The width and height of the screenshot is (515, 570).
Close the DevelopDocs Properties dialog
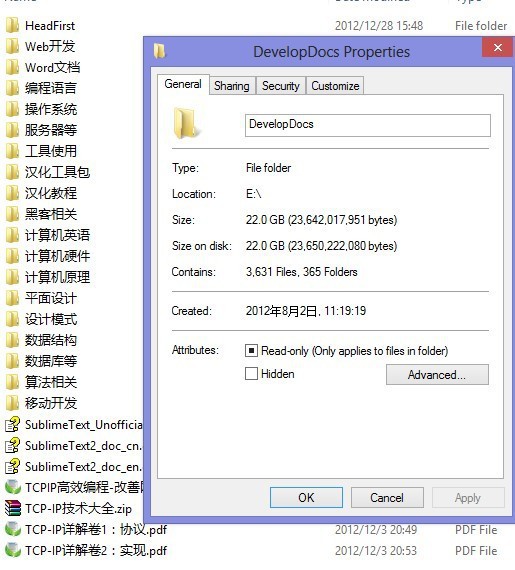pos(498,47)
